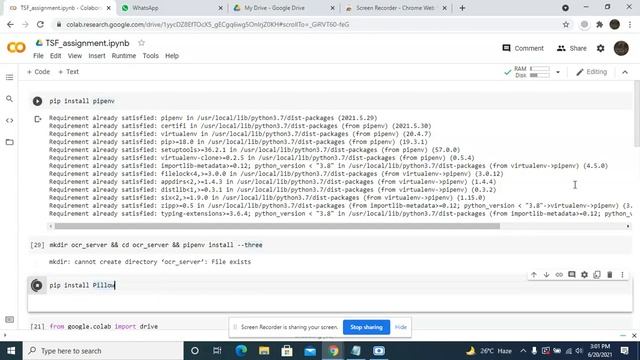Click the pip install Pillow code line
Image resolution: width=640 pixels, height=360 pixels.
(x=82, y=285)
